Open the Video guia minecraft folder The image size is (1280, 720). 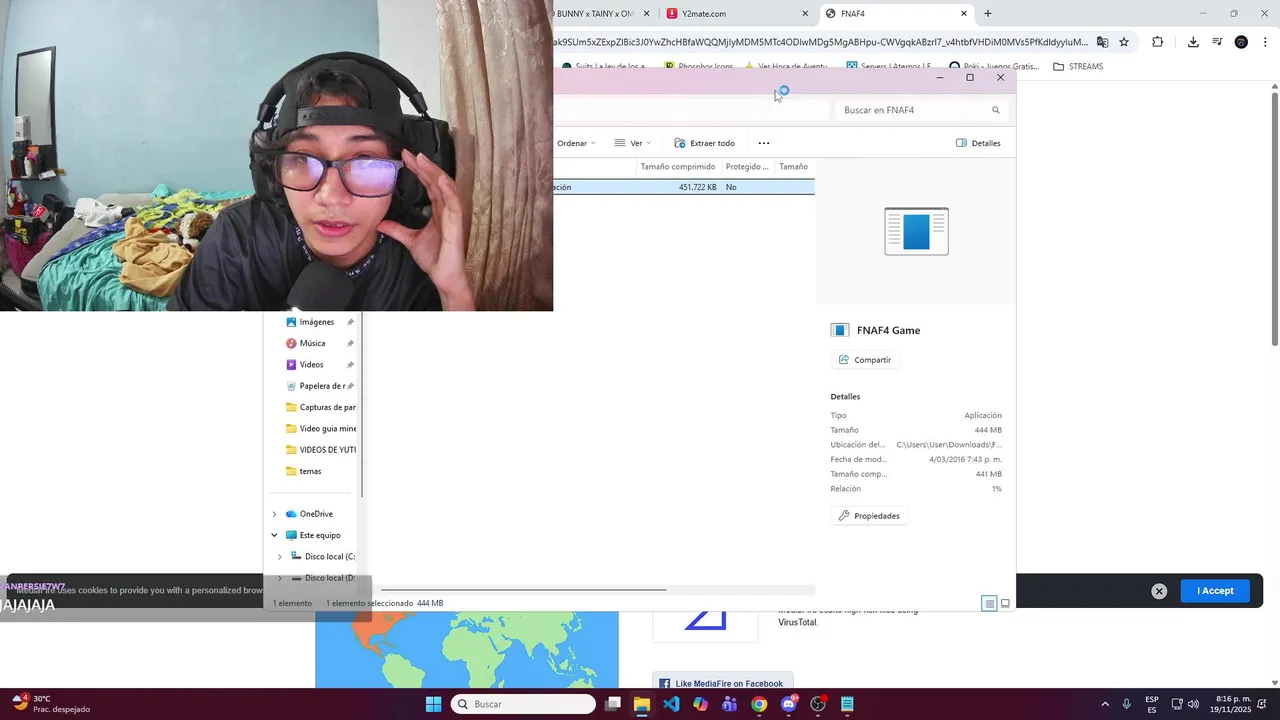320,429
